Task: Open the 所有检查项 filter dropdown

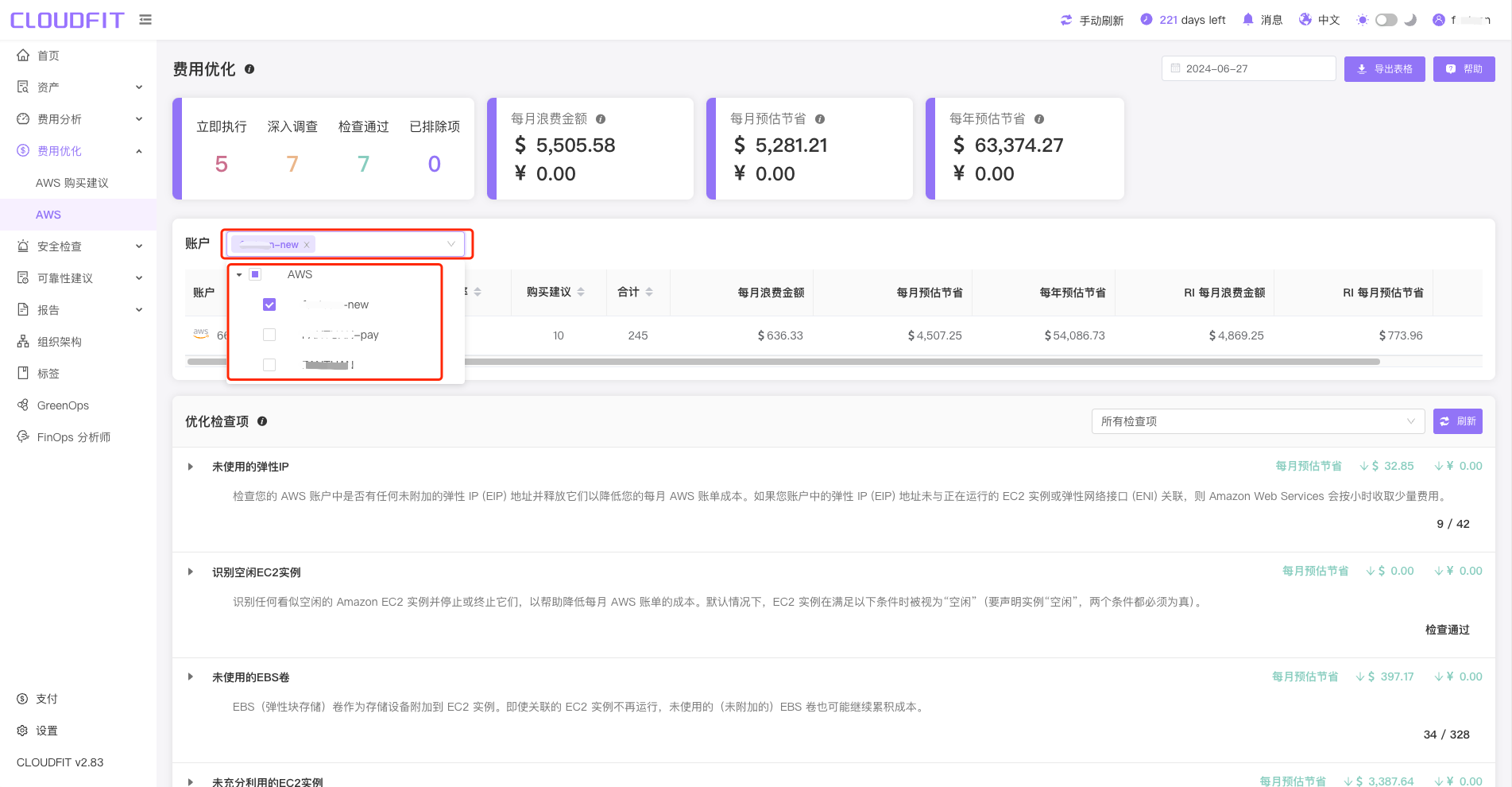Action: pos(1259,421)
